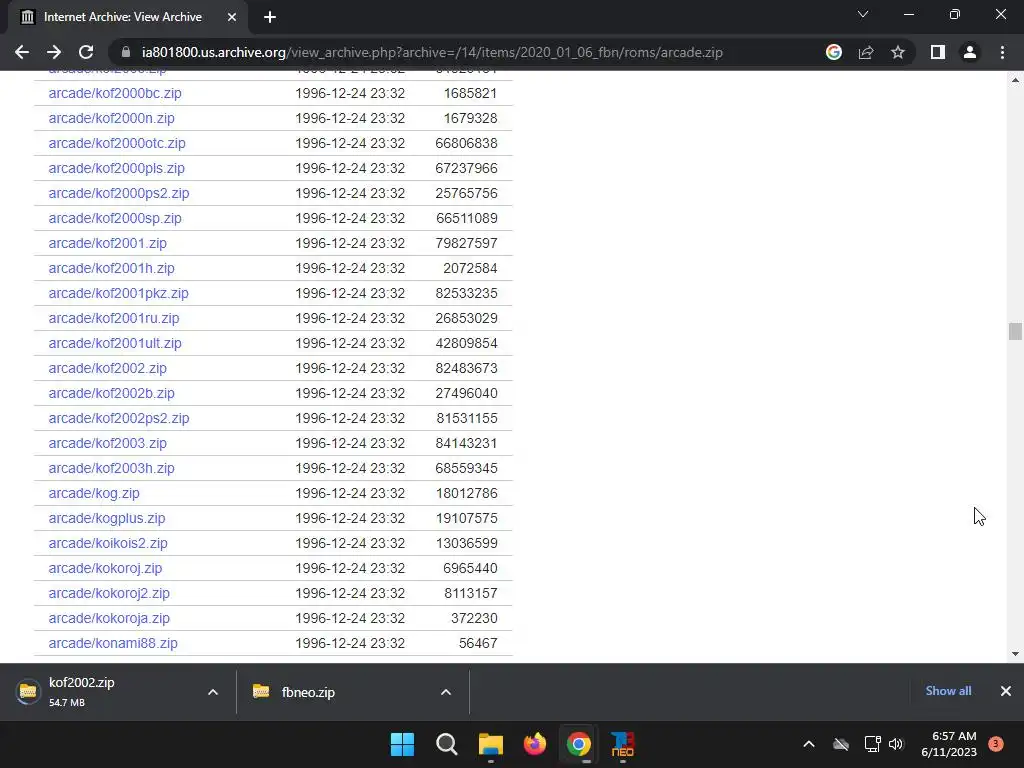
Task: Download arcade/kof2000pls.zip
Action: click(x=116, y=168)
